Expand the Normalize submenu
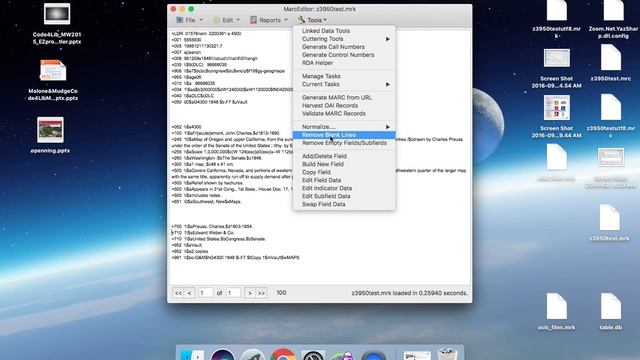The width and height of the screenshot is (640, 360). click(x=344, y=127)
